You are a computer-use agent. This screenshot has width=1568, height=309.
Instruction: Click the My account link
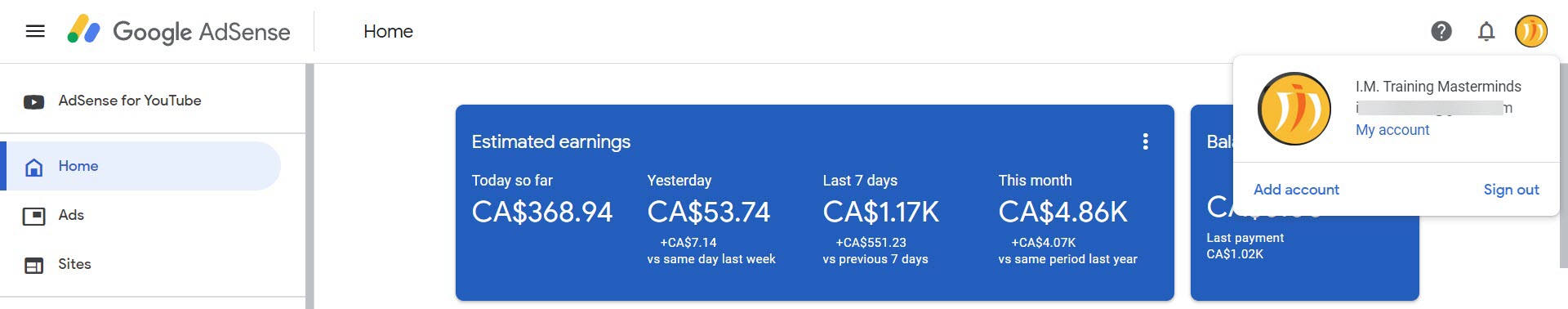tap(1392, 130)
